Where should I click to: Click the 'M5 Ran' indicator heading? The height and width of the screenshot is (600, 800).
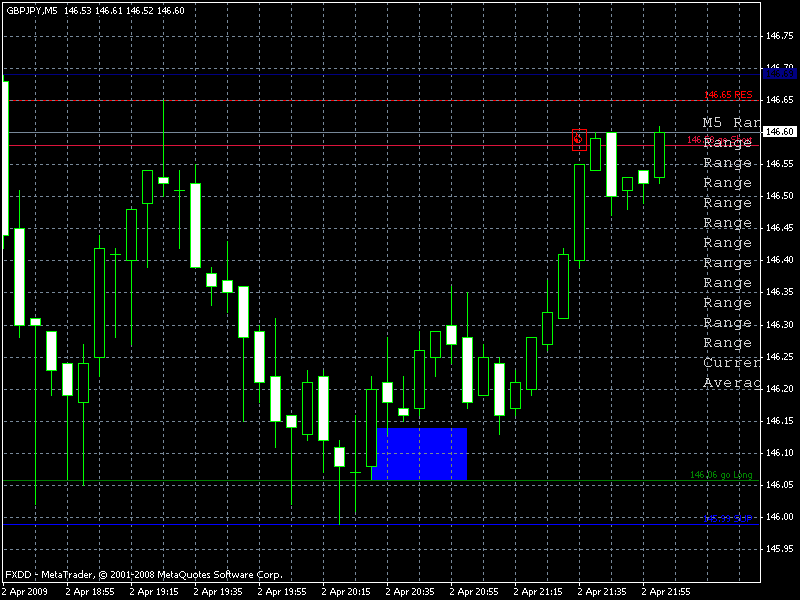(731, 123)
